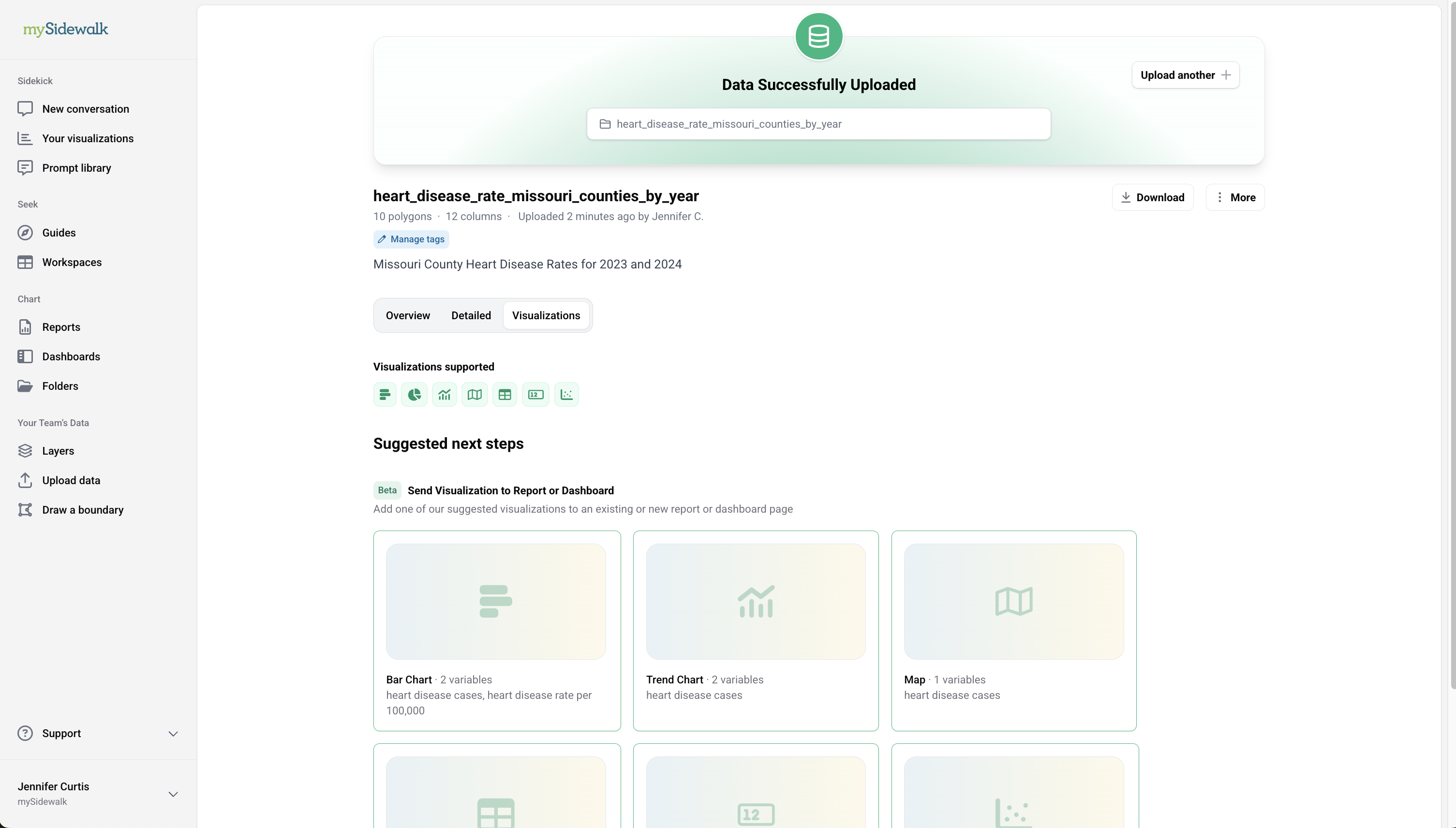Expand the Jennifer Curtis account menu
Viewport: 1456px width, 828px height.
174,794
